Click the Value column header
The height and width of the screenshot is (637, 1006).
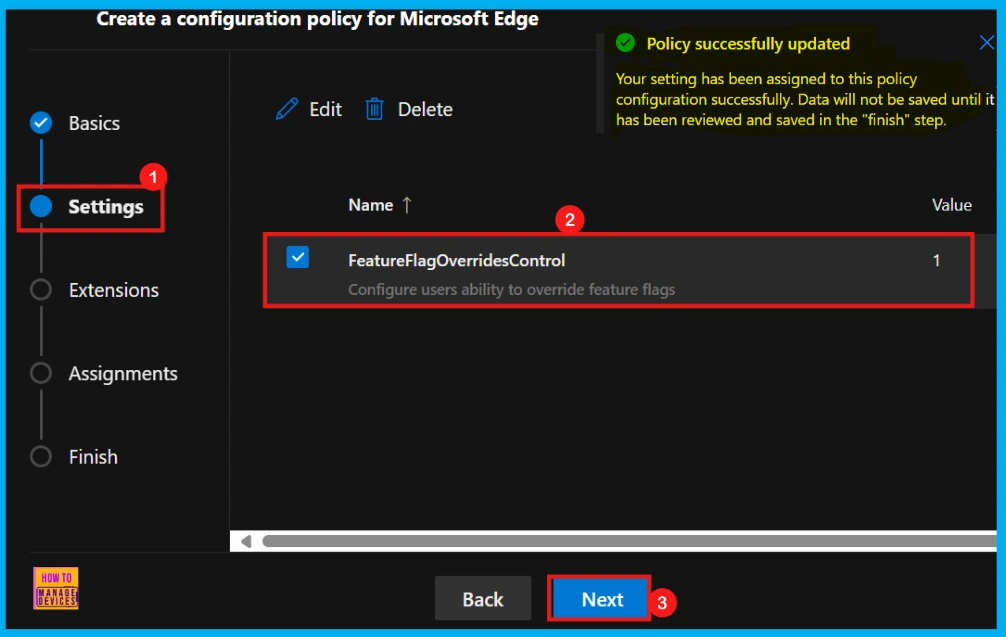pos(951,205)
